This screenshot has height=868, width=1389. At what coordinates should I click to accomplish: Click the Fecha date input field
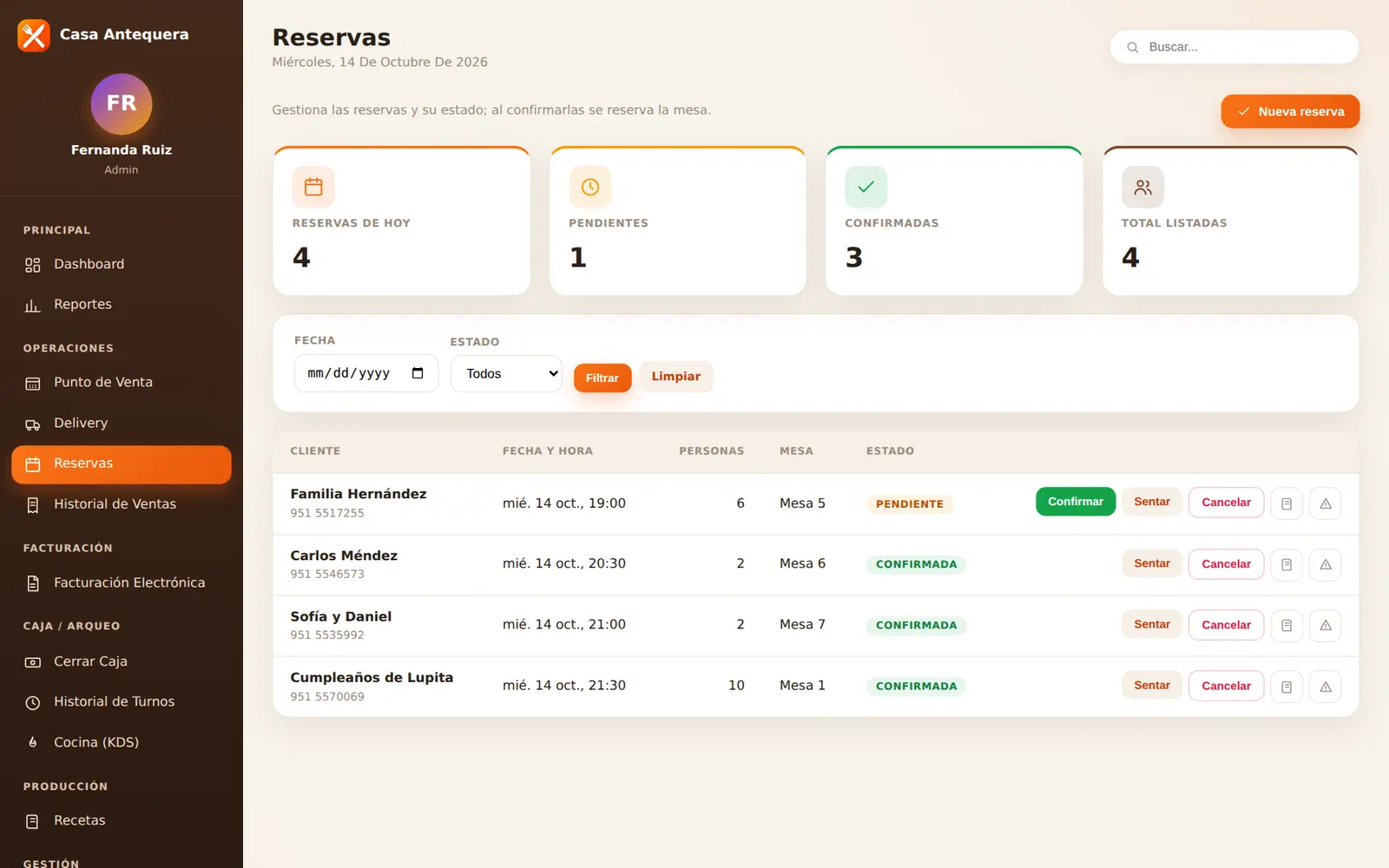click(366, 373)
